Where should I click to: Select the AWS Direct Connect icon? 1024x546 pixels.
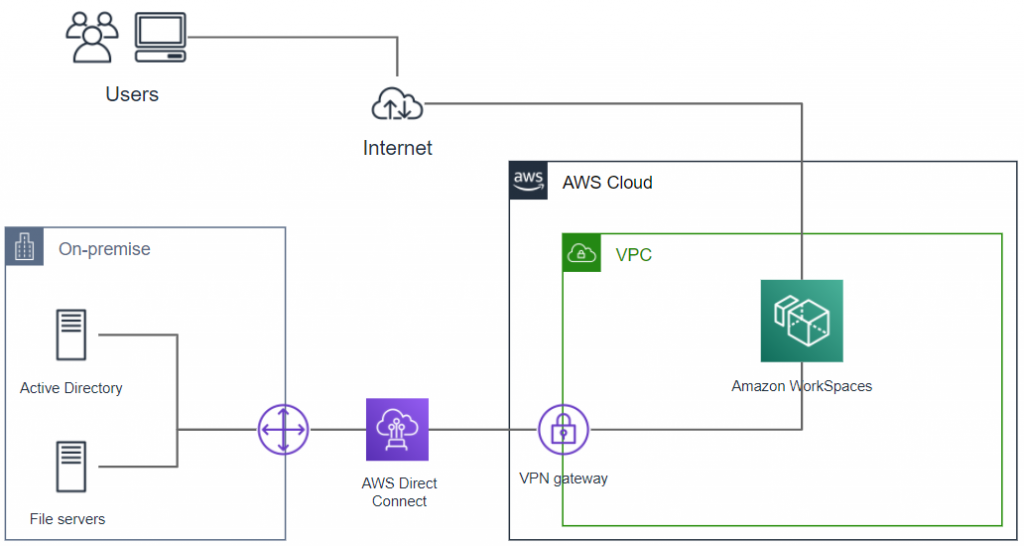click(397, 430)
